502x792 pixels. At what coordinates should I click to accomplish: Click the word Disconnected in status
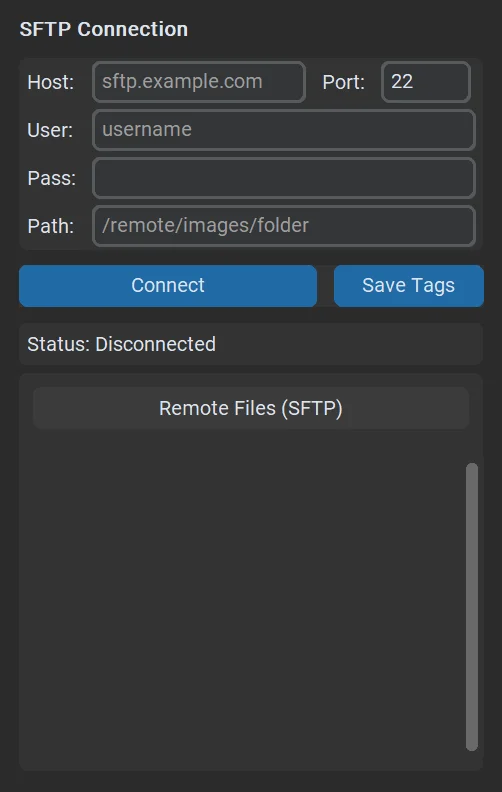tap(156, 344)
